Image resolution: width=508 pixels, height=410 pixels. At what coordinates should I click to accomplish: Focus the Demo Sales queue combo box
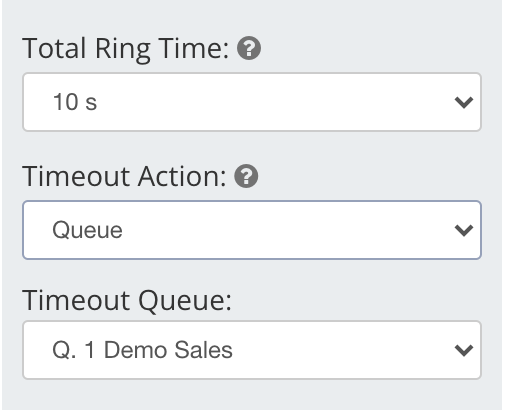(x=252, y=350)
